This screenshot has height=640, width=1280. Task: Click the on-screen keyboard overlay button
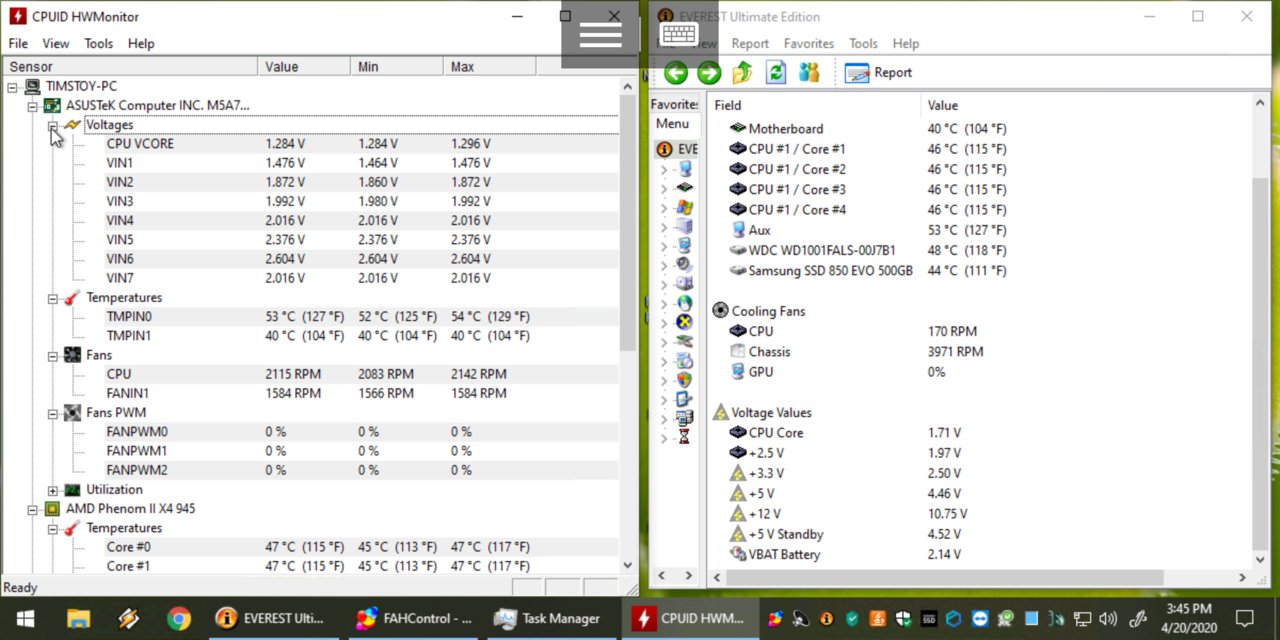click(678, 34)
